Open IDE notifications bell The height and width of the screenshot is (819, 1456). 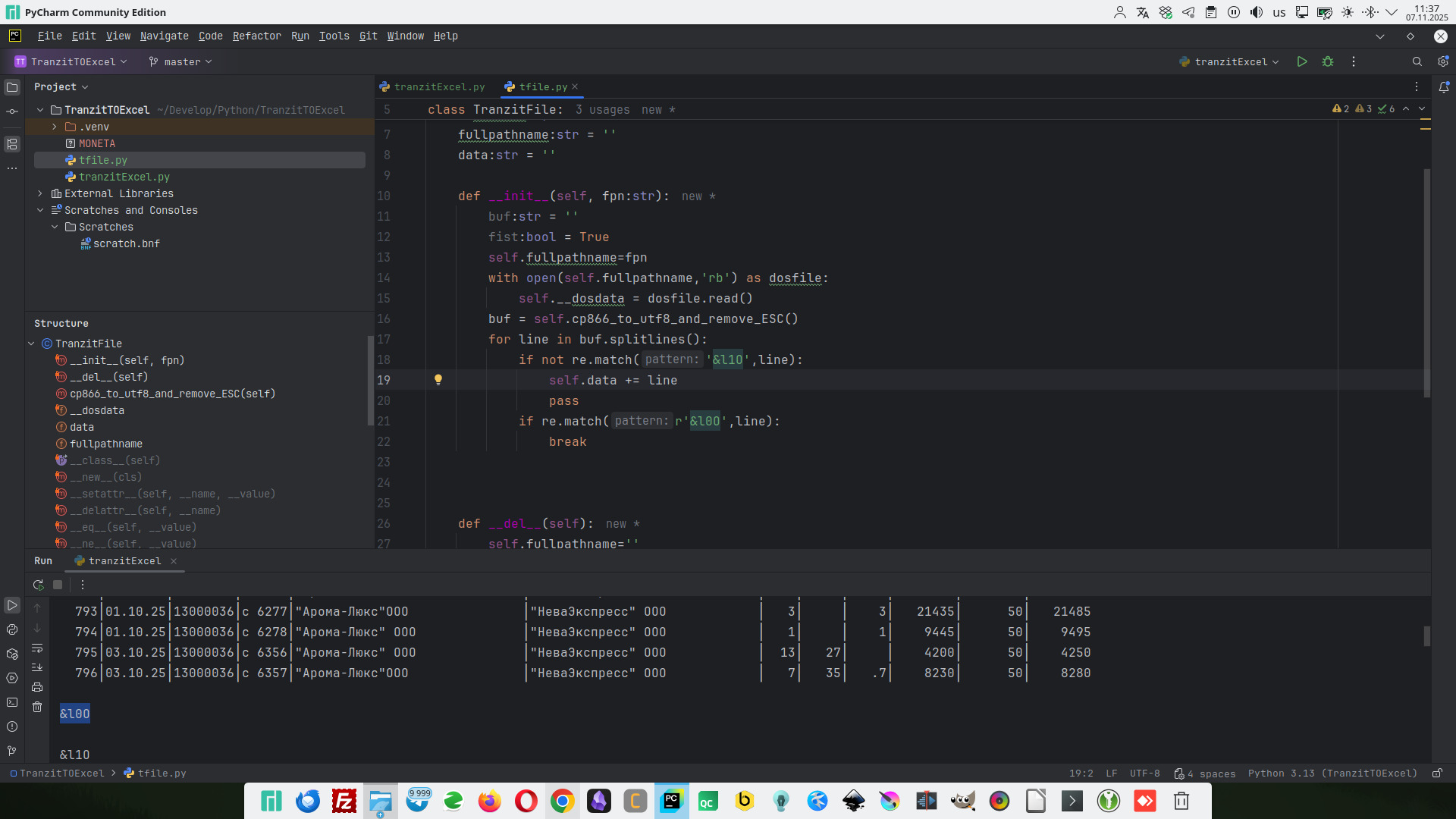(x=1444, y=87)
